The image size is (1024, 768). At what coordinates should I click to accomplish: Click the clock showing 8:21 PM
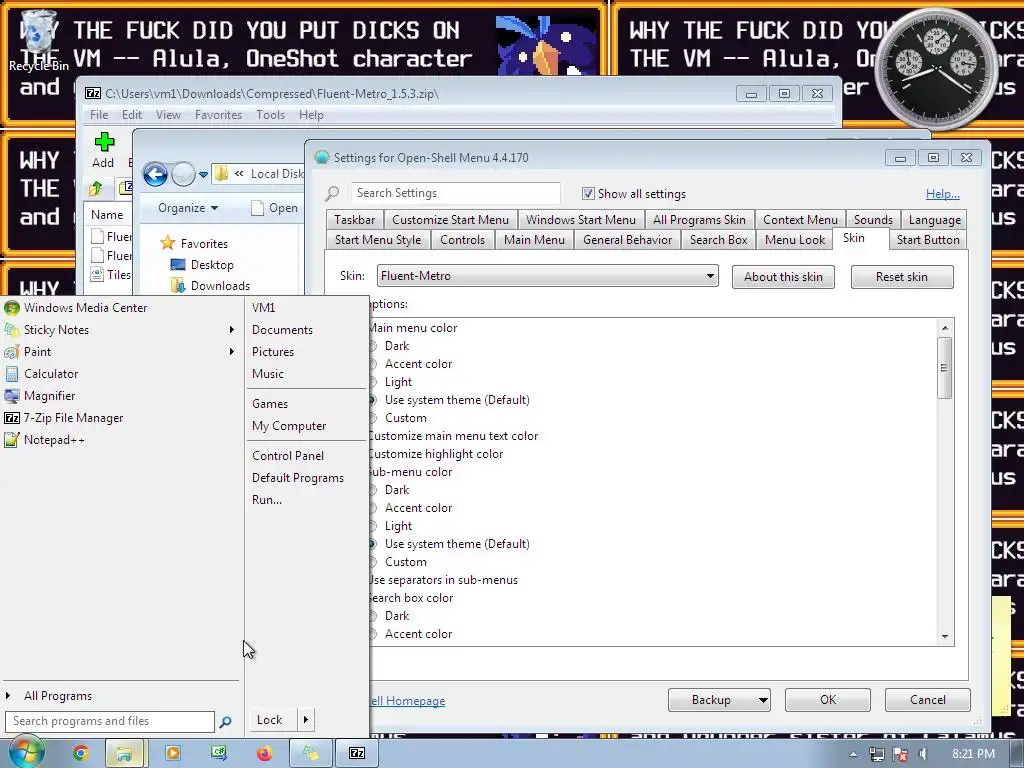(x=973, y=754)
